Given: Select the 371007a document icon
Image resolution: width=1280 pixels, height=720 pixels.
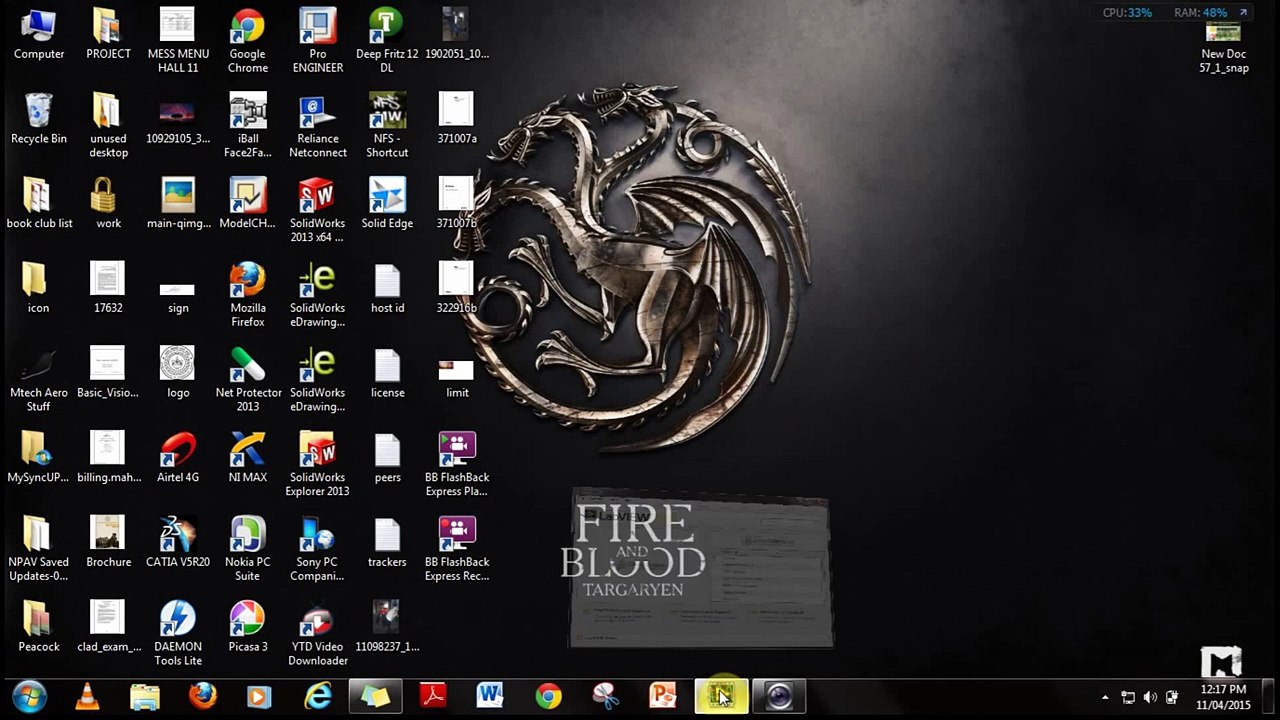Looking at the screenshot, I should [456, 119].
